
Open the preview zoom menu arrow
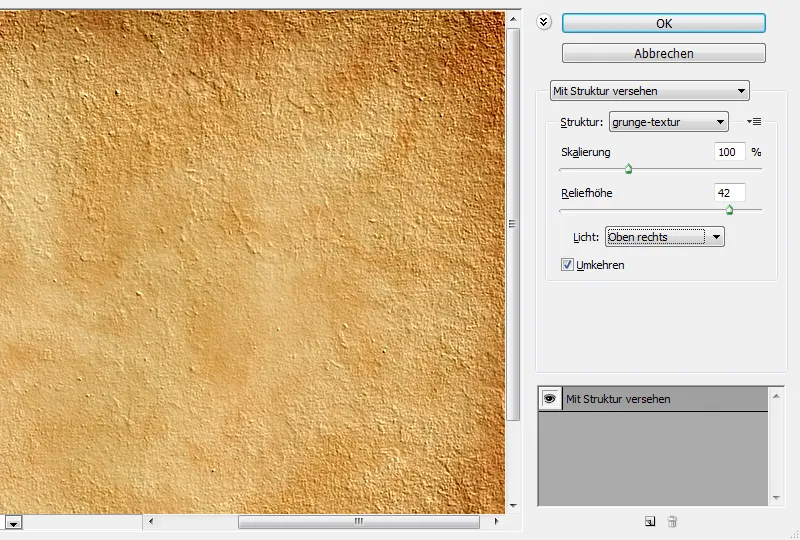(13, 523)
